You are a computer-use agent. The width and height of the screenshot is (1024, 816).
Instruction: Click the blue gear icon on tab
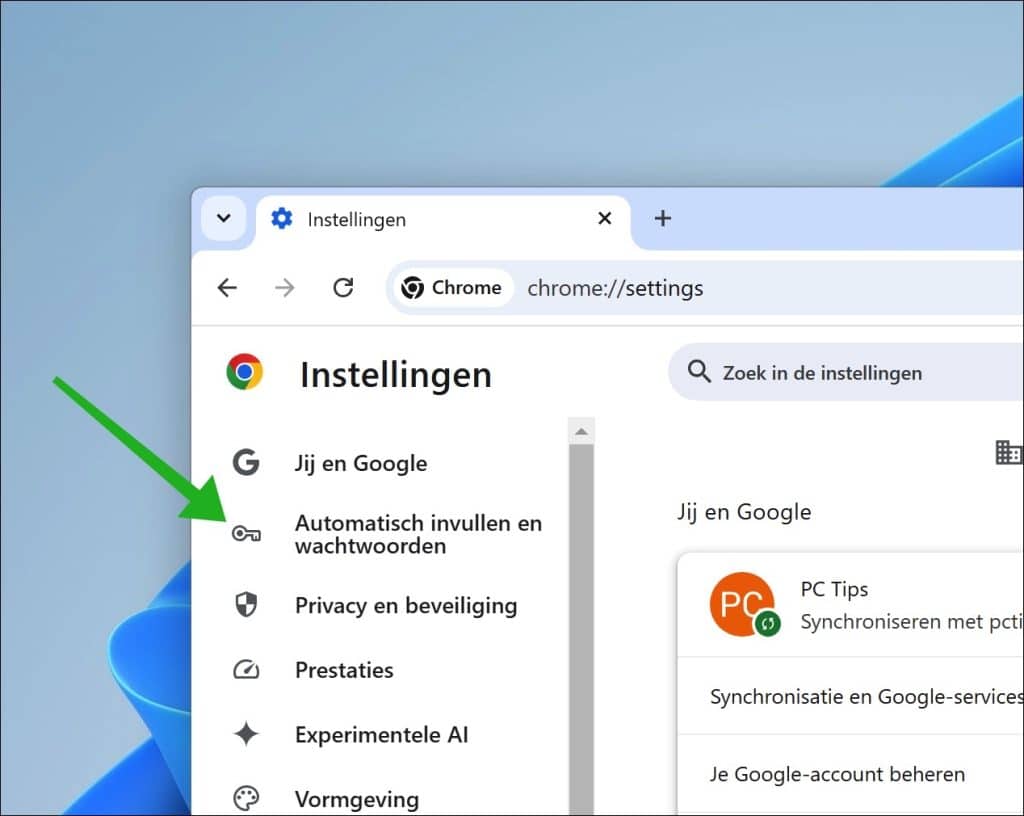pos(282,219)
